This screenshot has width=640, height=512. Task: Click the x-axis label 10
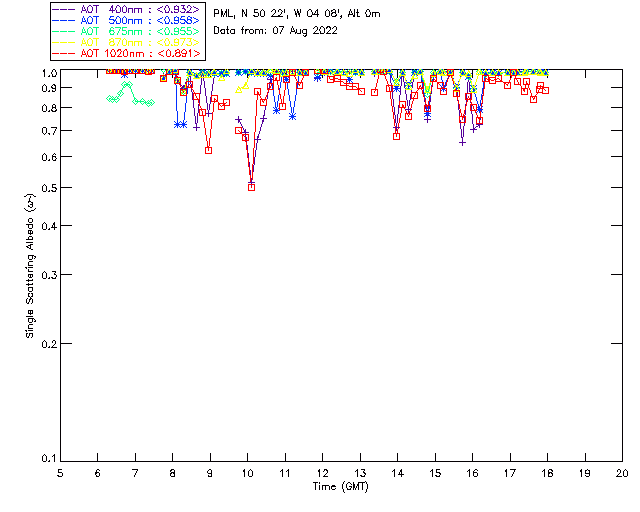coord(247,473)
